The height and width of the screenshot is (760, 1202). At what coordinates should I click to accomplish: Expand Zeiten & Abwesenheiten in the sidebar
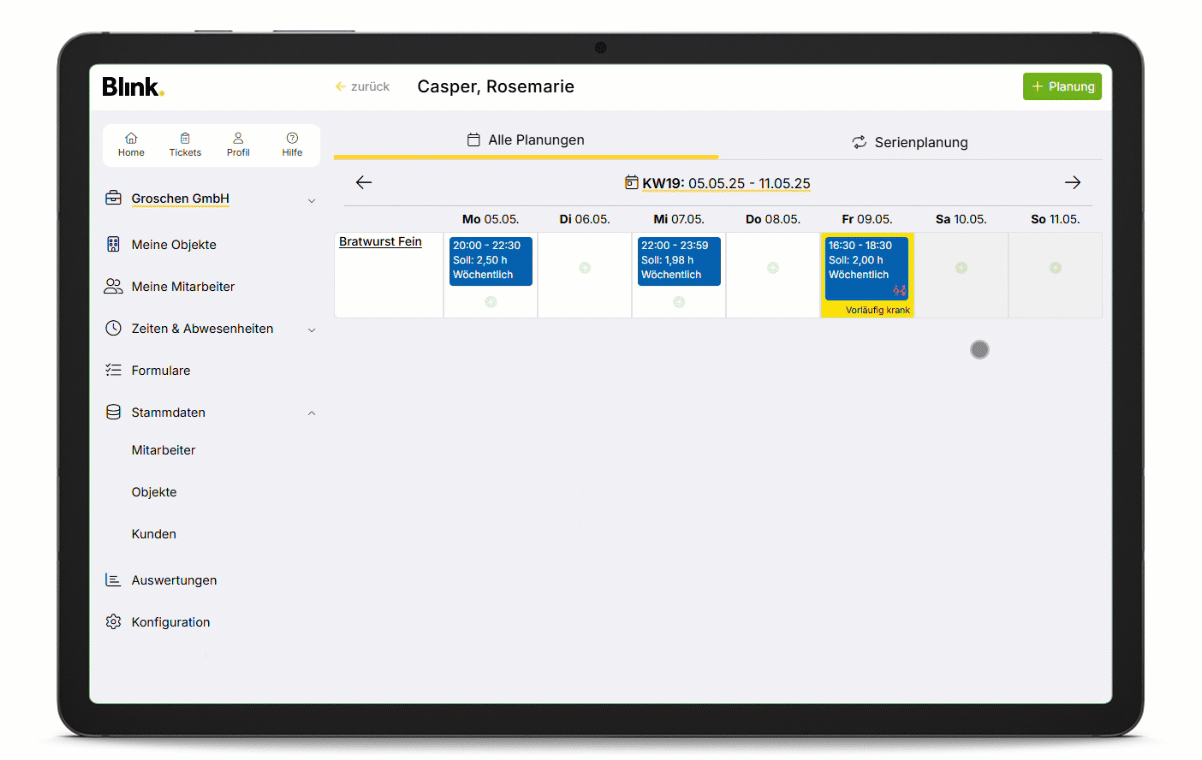click(x=311, y=328)
